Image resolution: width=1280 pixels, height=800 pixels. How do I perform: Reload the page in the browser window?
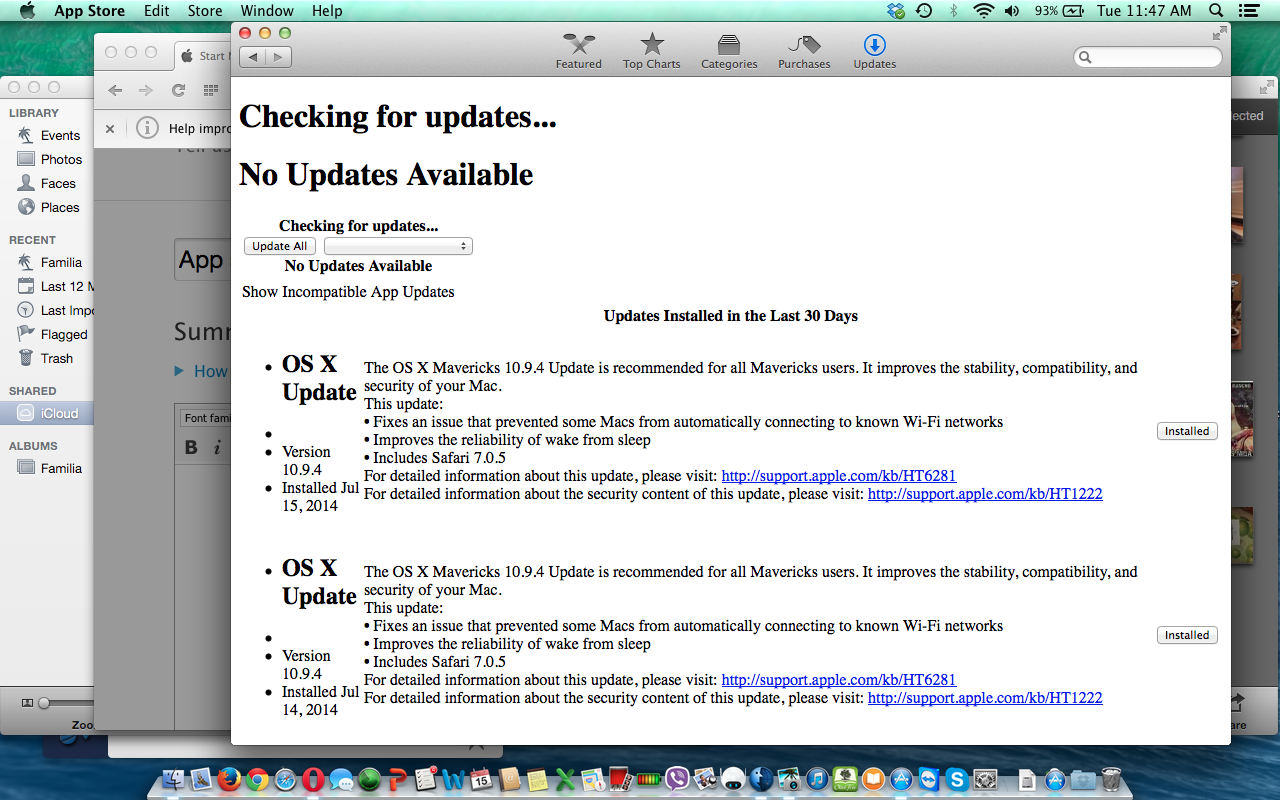[x=178, y=90]
